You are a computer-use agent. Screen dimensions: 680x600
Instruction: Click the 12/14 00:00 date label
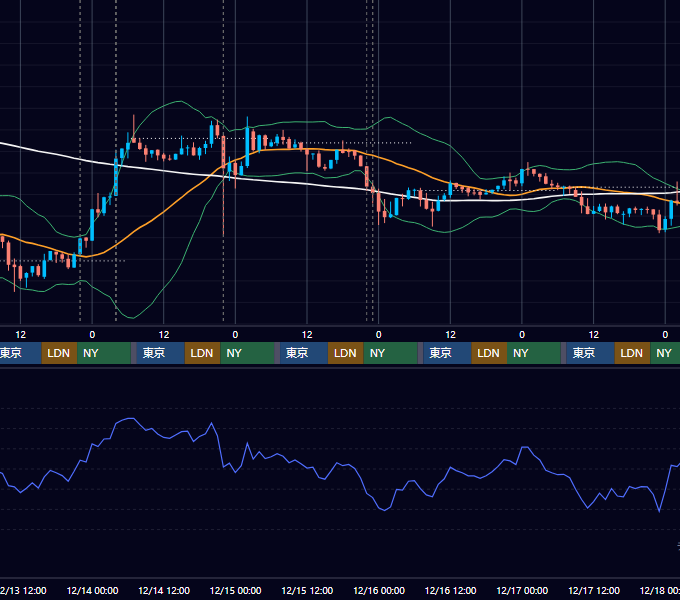tap(92, 590)
